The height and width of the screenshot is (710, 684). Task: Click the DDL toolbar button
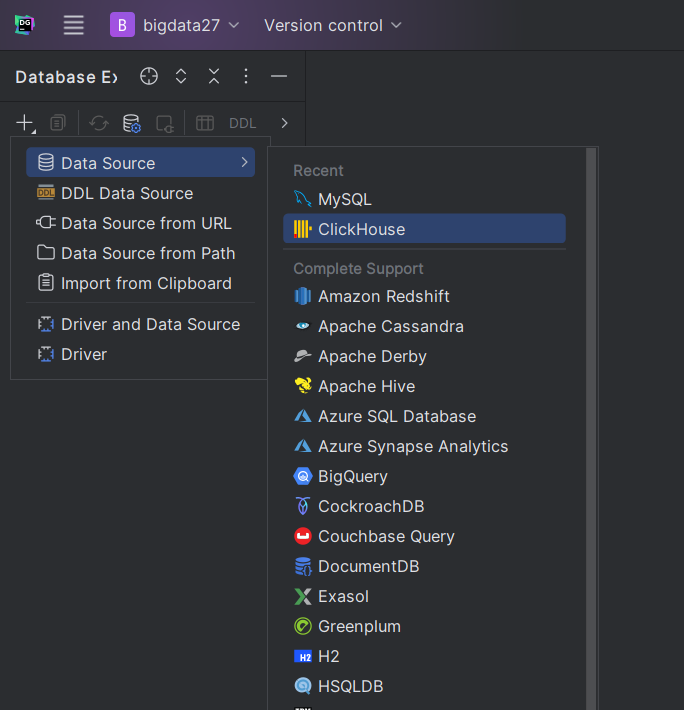click(x=243, y=123)
